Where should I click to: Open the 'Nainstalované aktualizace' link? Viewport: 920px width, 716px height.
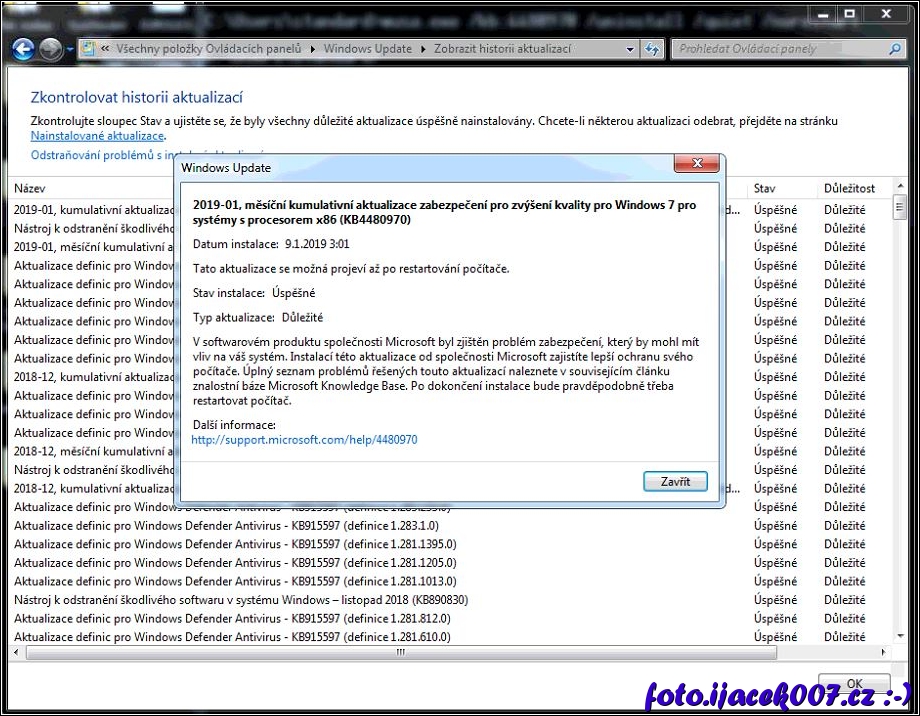tap(97, 136)
